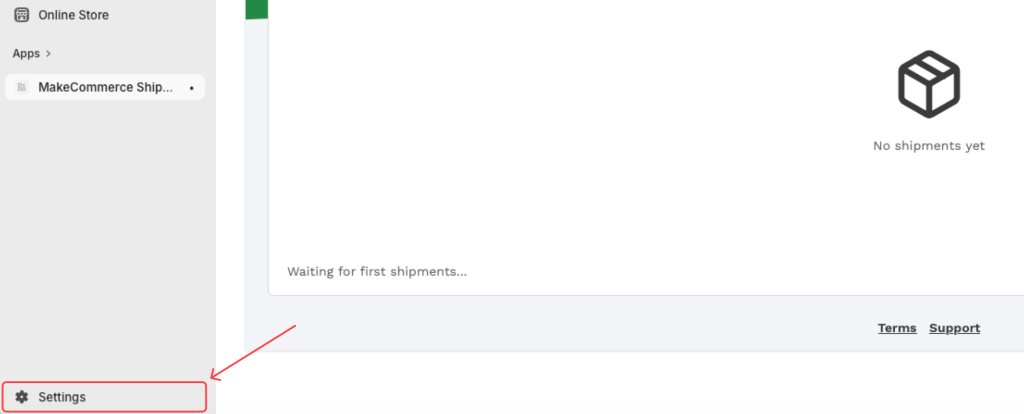Click the Online Store storefront icon
The width and height of the screenshot is (1024, 414).
[22, 15]
